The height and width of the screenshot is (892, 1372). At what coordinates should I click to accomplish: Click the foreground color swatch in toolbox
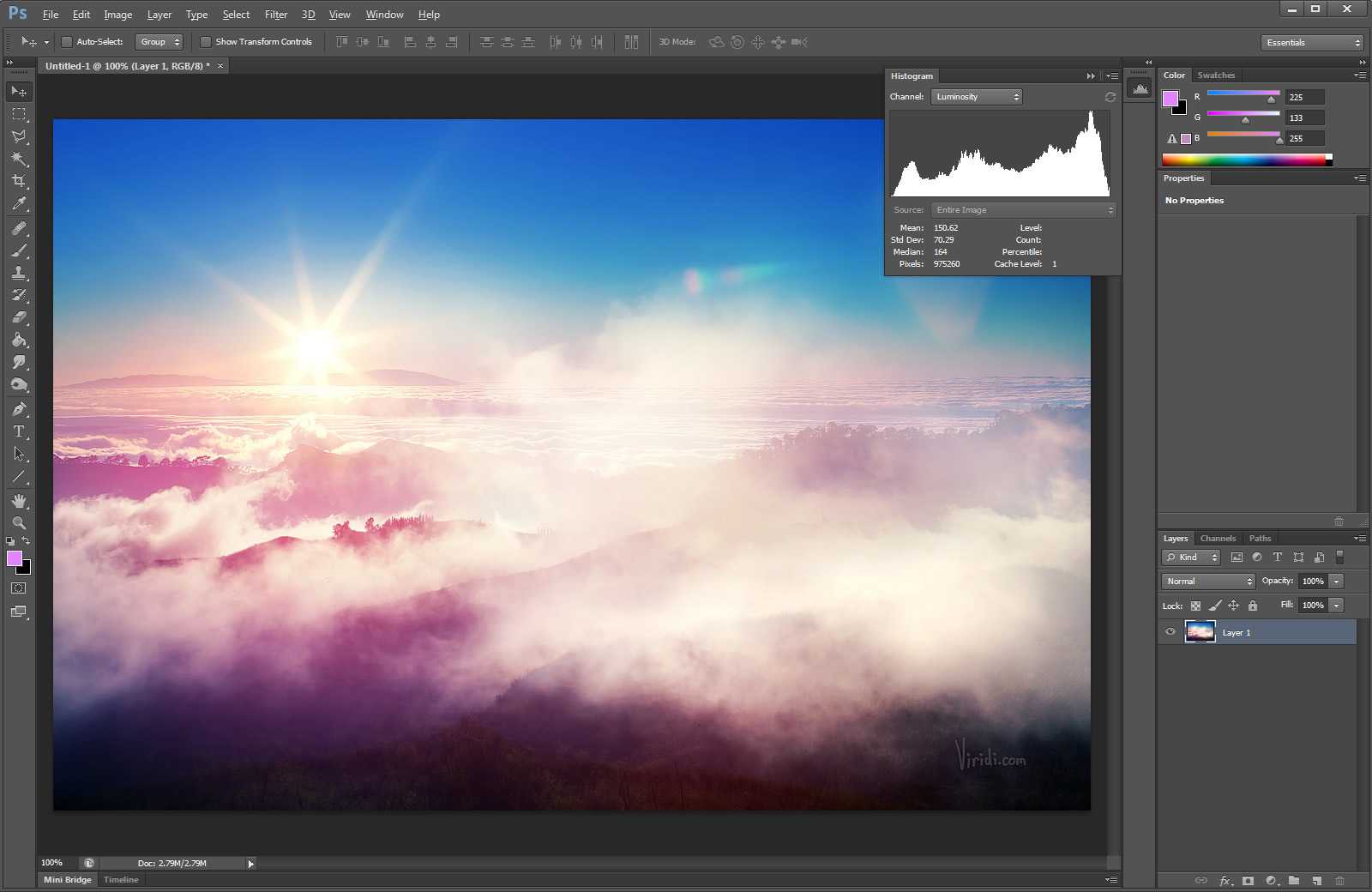(x=15, y=559)
